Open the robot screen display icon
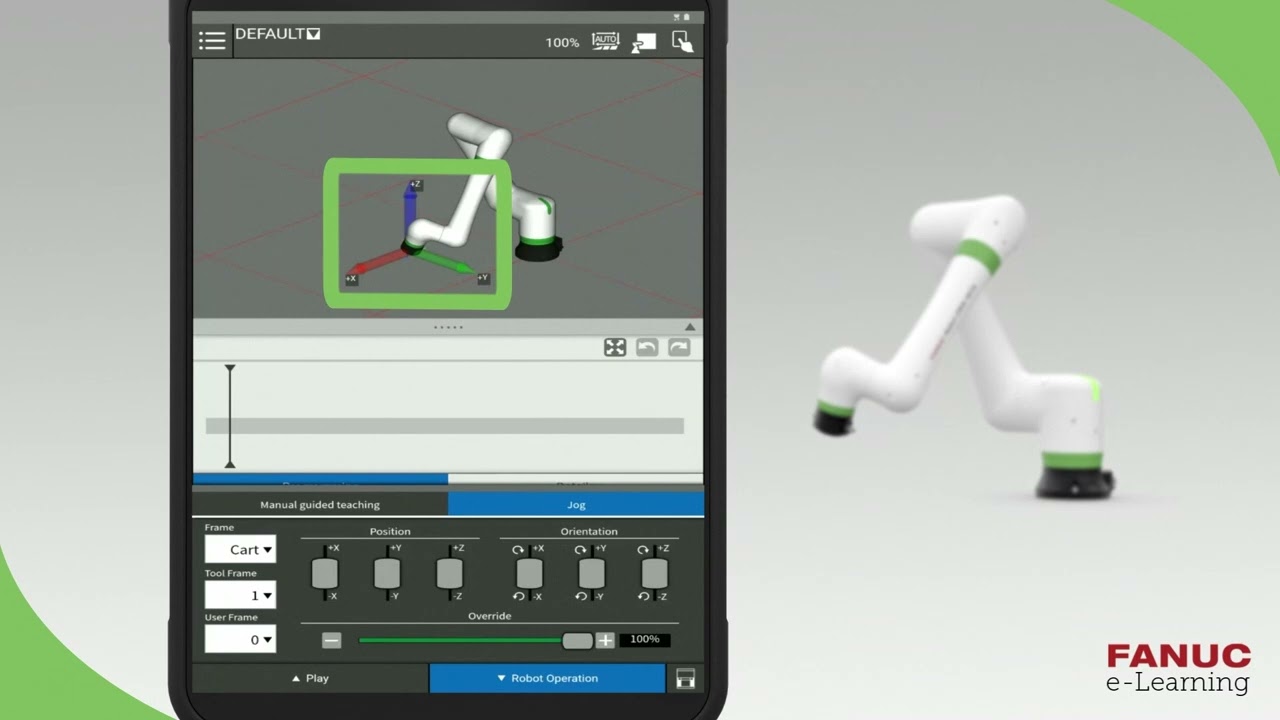This screenshot has height=720, width=1280. coord(643,42)
